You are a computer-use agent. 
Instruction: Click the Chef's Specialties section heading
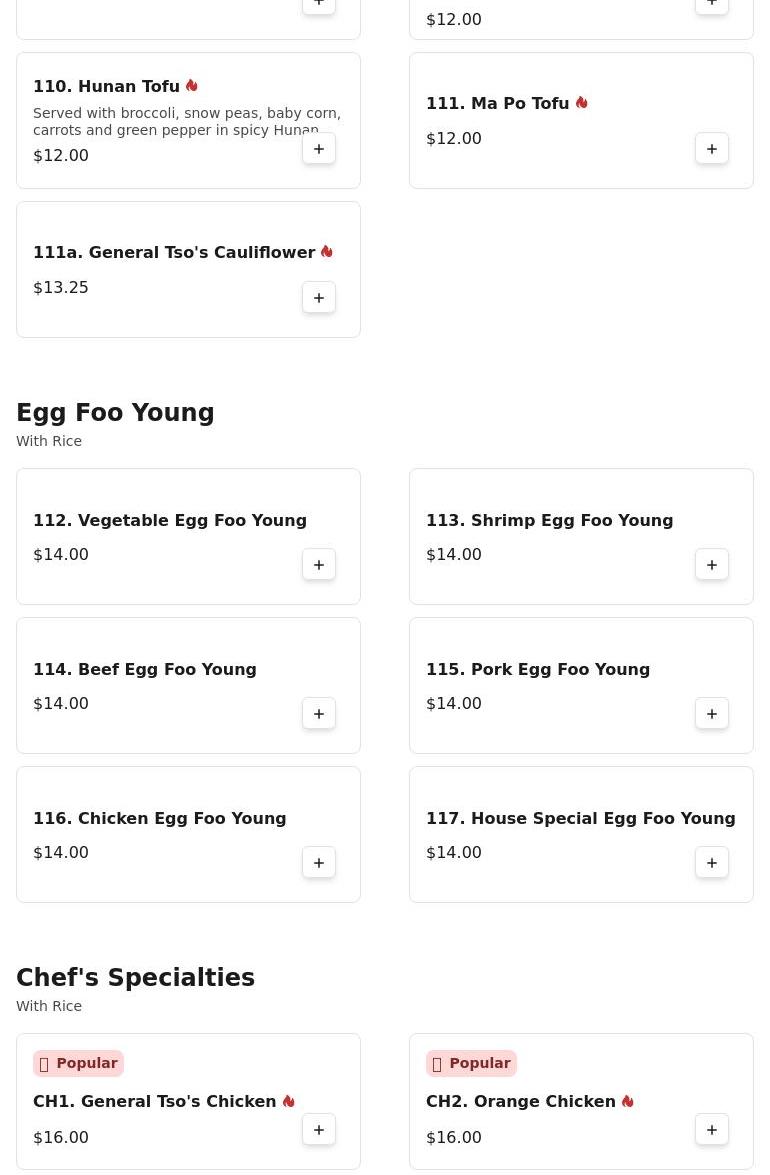click(136, 977)
